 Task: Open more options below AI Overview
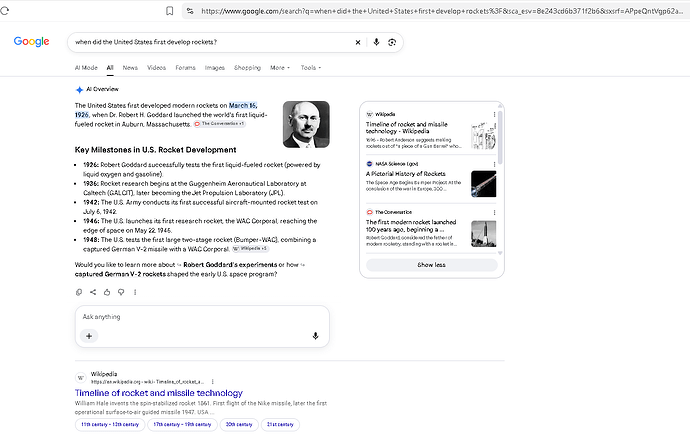(x=135, y=292)
